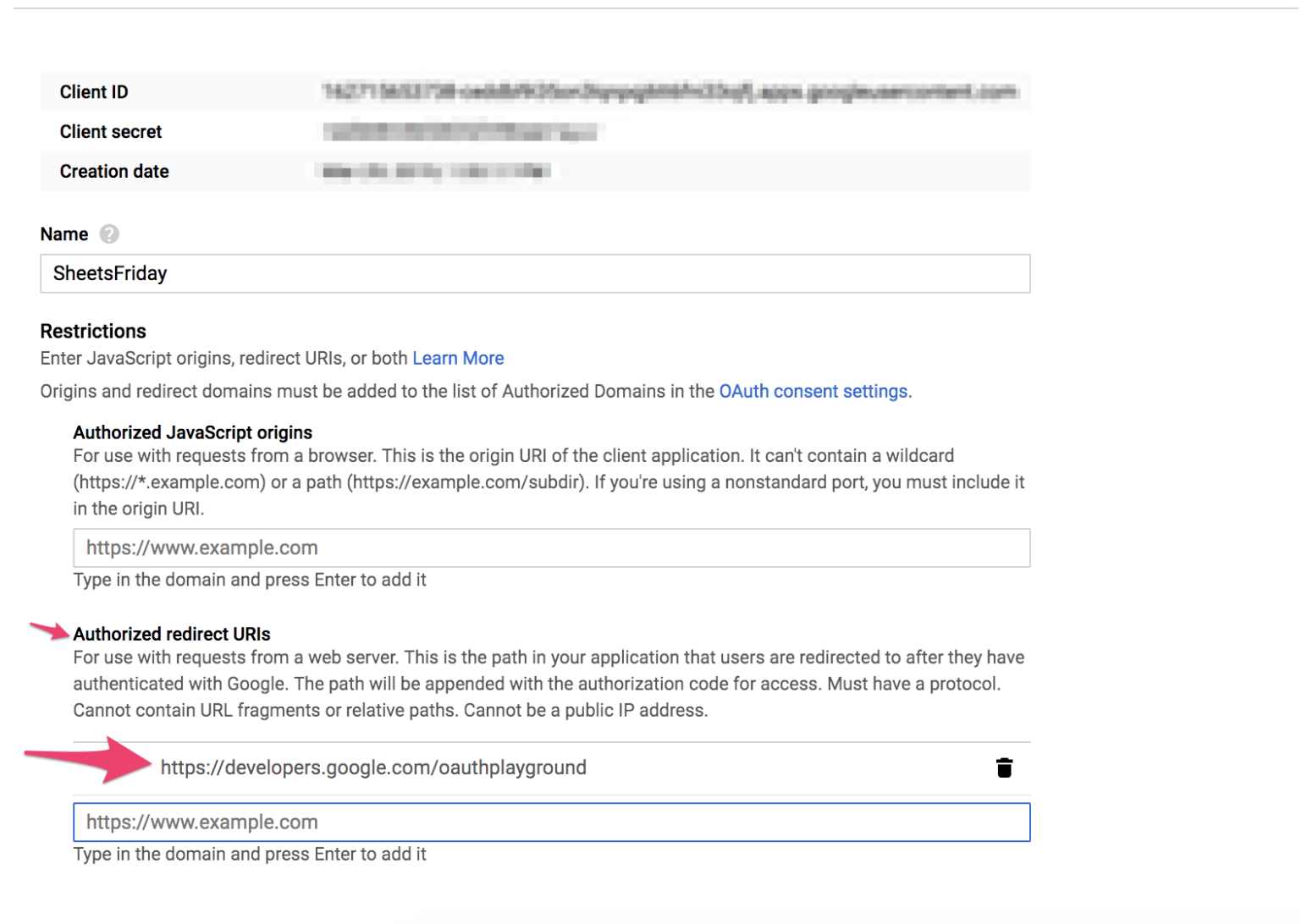Focus the Authorized JavaScript origins input
Viewport: 1307px width, 924px height.
click(551, 547)
